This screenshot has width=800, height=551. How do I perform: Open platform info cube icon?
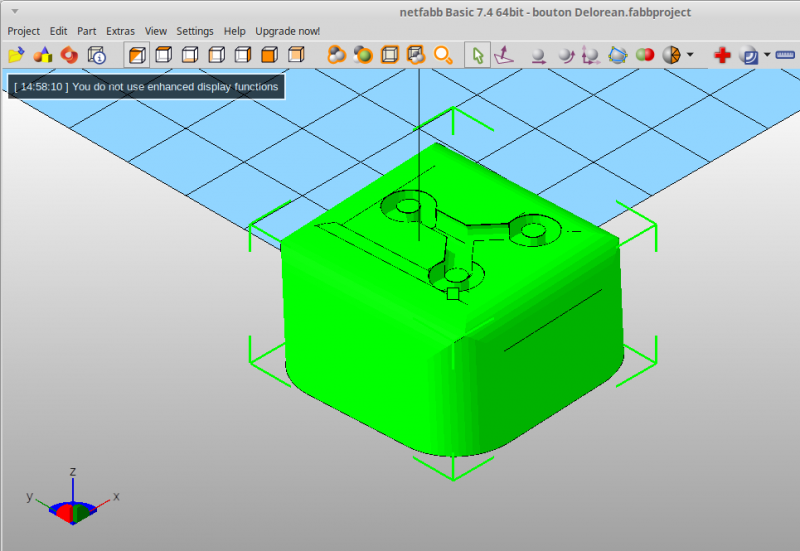[x=96, y=55]
